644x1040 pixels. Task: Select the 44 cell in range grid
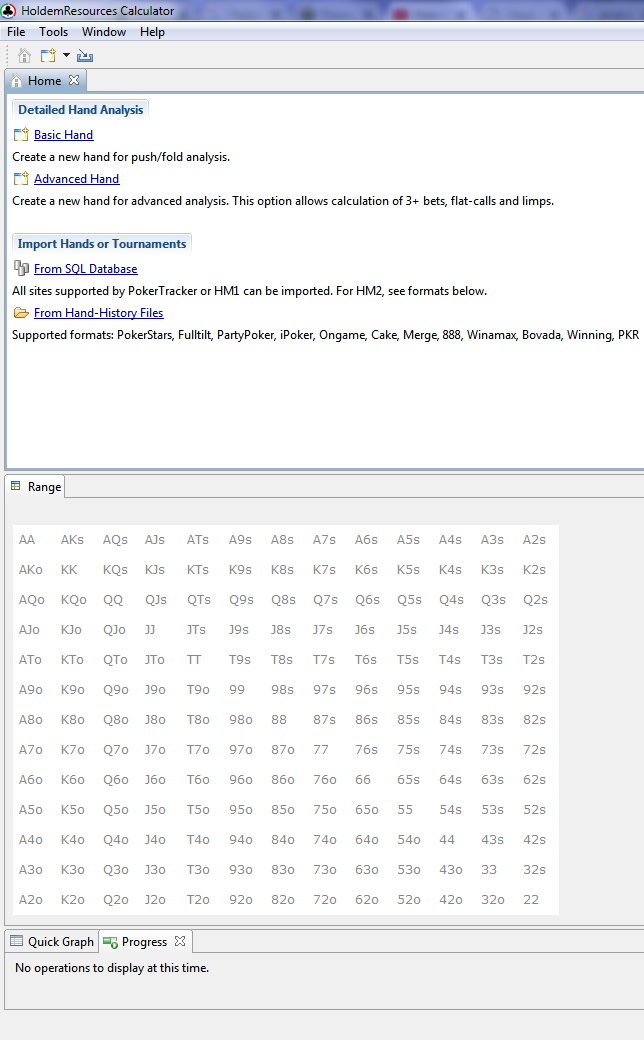[x=447, y=840]
